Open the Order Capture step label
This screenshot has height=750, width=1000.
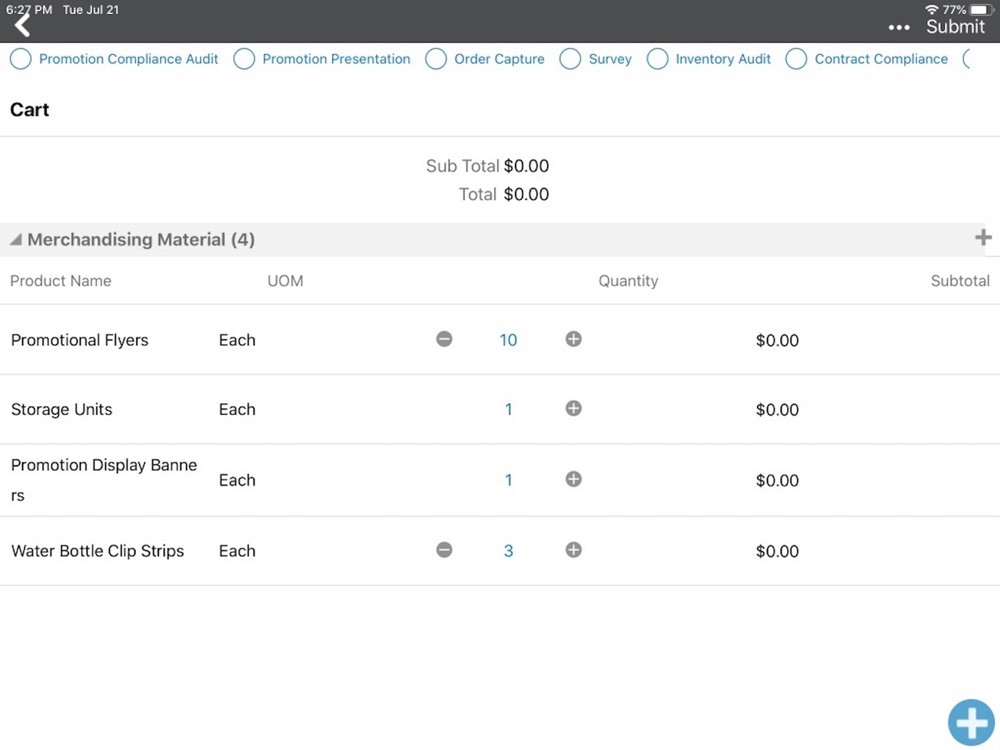499,59
